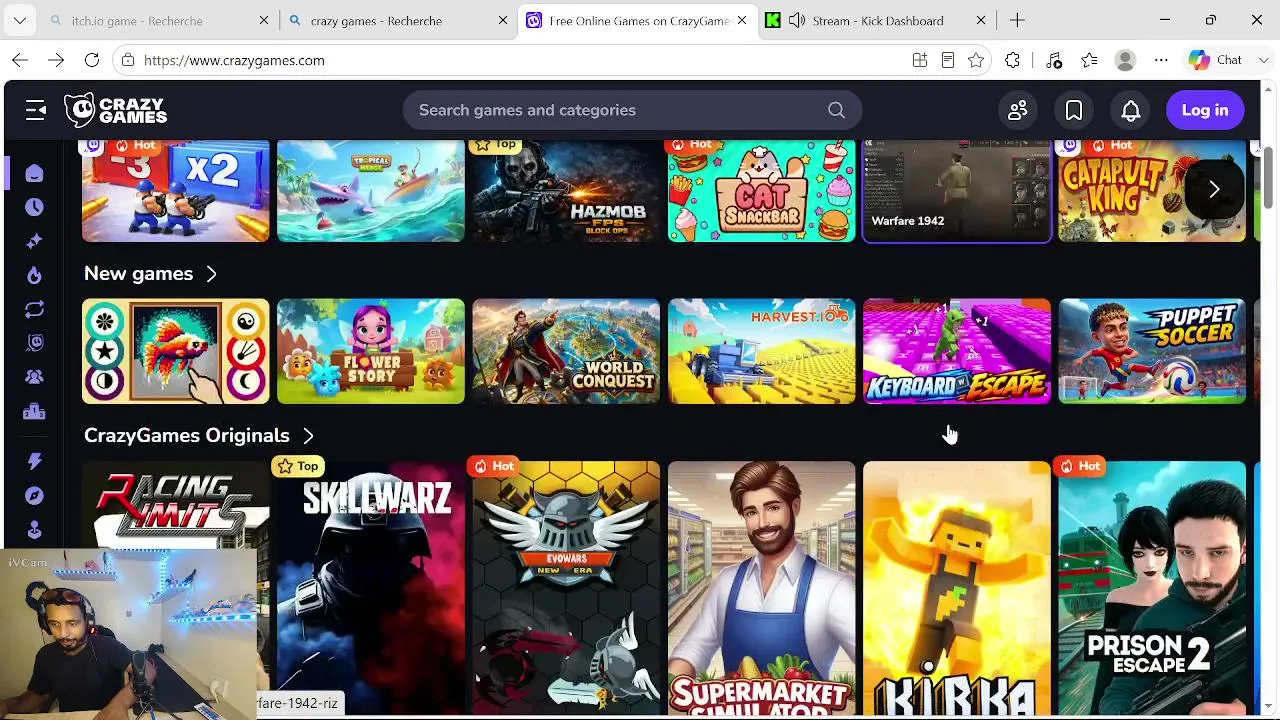The image size is (1280, 720).
Task: Open the Warfare 1942 game thumbnail
Action: click(x=957, y=190)
